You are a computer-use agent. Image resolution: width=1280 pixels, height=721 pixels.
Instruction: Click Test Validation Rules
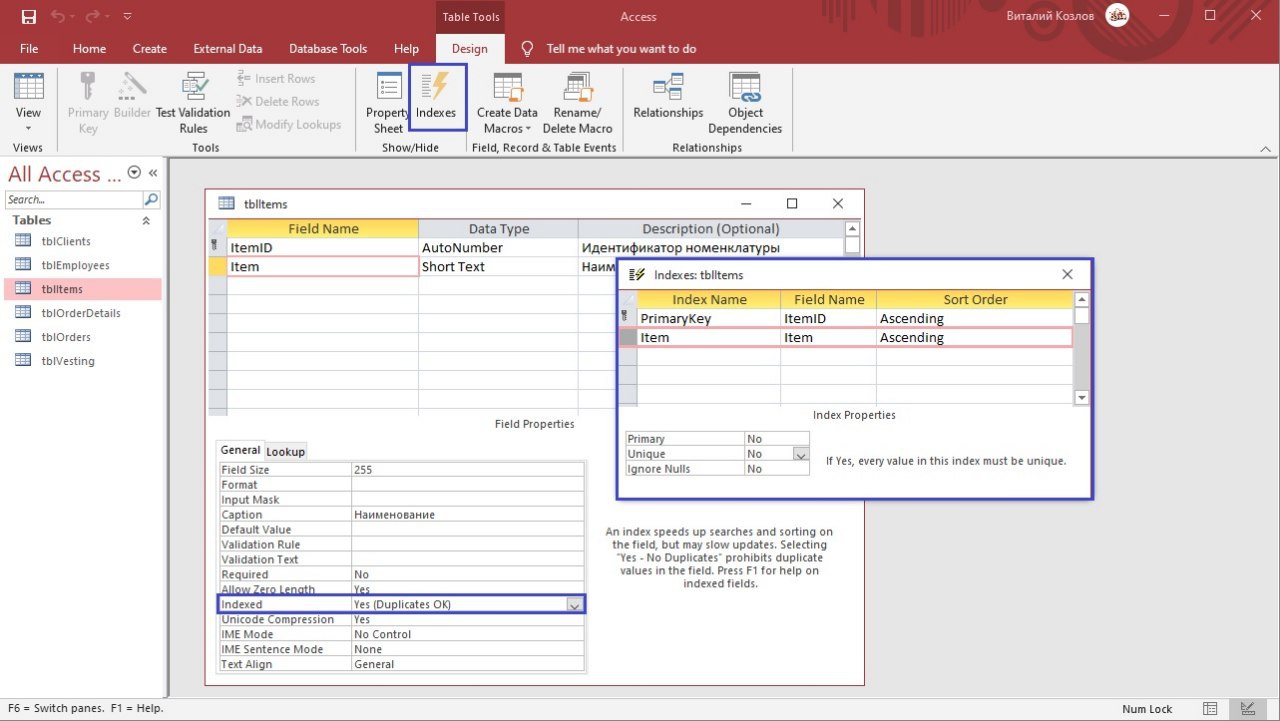coord(193,103)
